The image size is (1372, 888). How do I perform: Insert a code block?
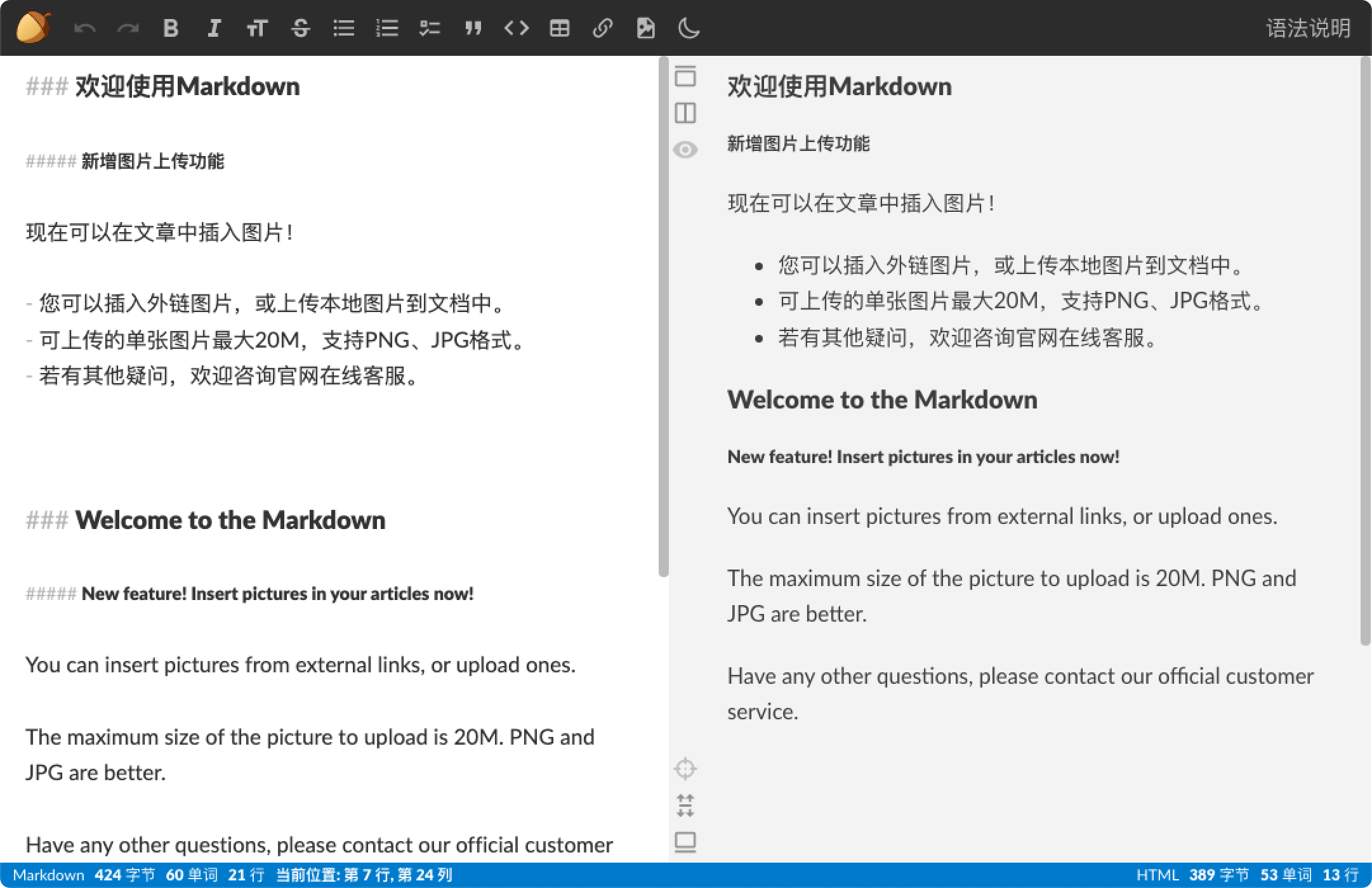[516, 28]
